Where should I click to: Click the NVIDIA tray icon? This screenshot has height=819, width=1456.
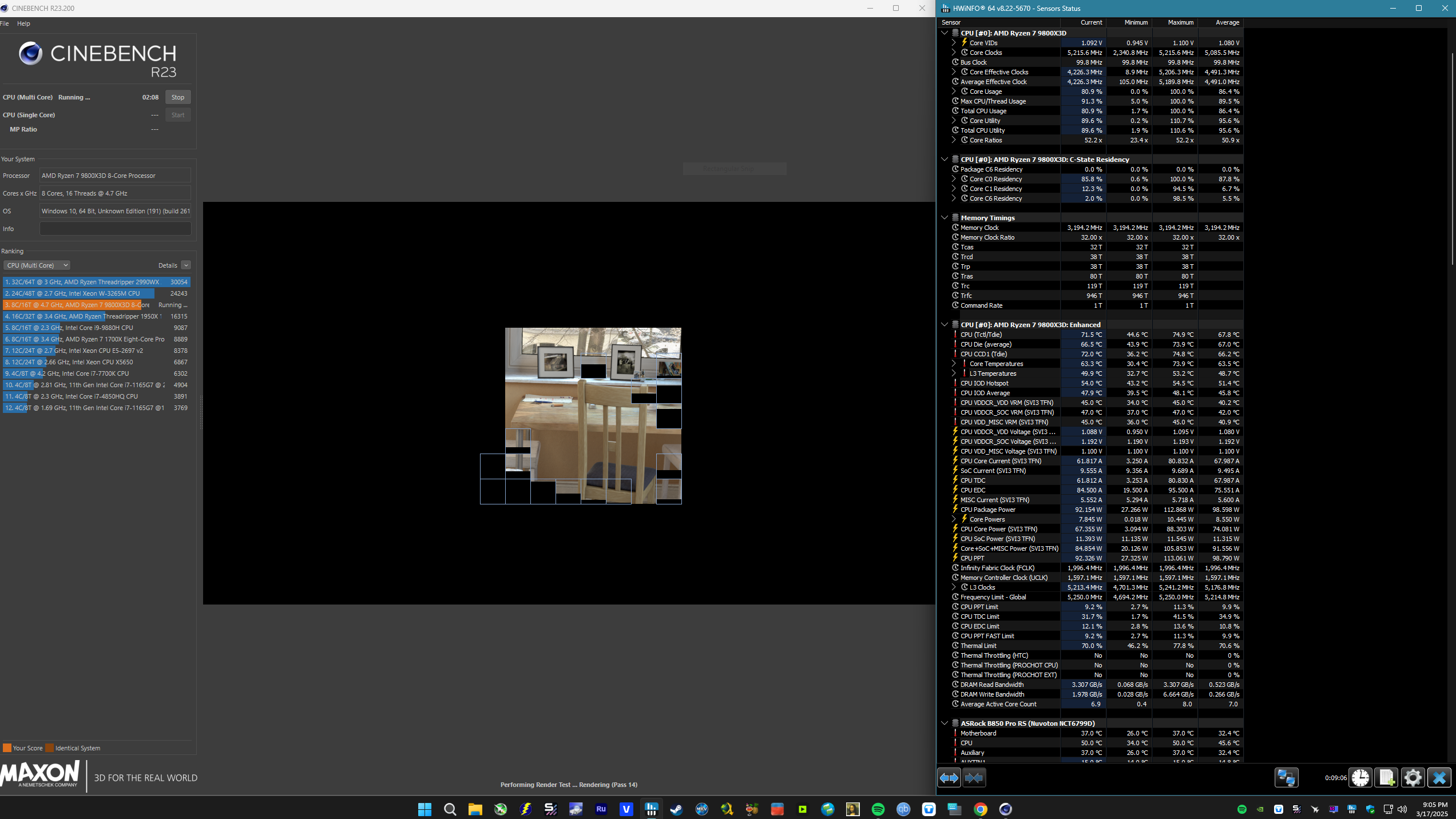(x=1260, y=809)
